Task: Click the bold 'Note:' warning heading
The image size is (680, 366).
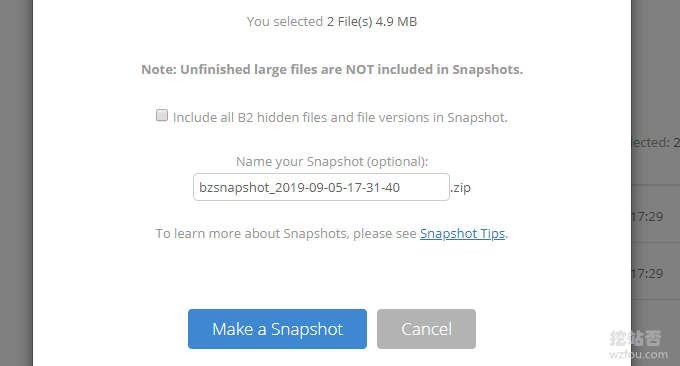Action: pyautogui.click(x=159, y=69)
